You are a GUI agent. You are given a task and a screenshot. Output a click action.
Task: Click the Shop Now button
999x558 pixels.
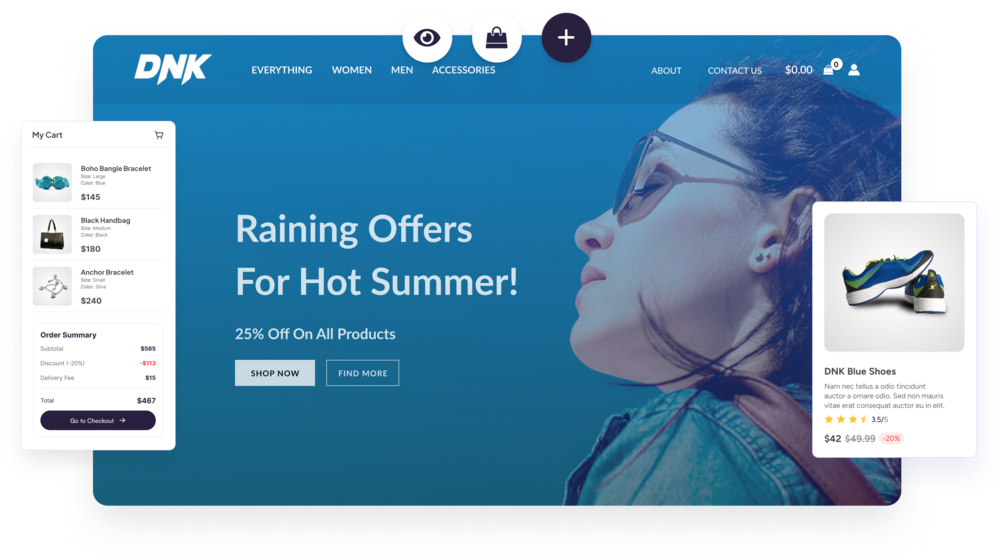point(275,373)
